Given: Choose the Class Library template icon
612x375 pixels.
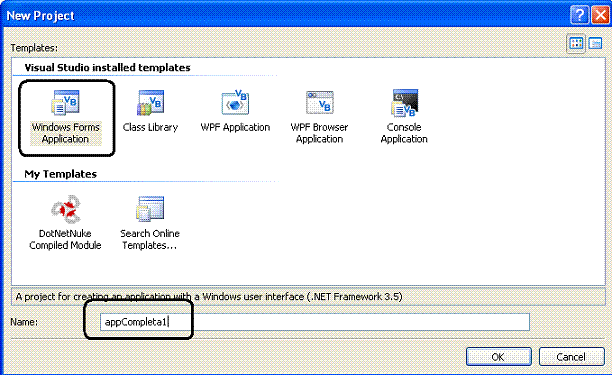Looking at the screenshot, I should click(150, 103).
